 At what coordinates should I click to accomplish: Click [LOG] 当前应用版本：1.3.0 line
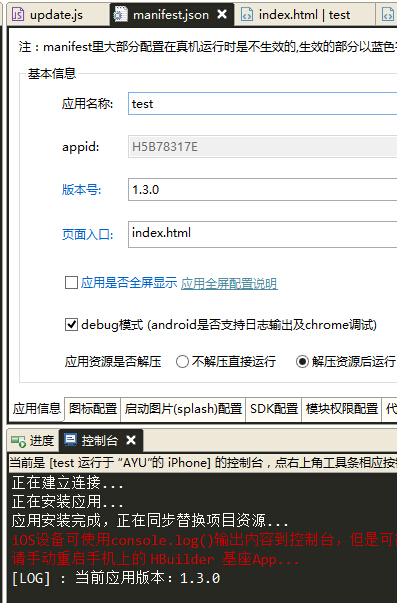point(116,578)
